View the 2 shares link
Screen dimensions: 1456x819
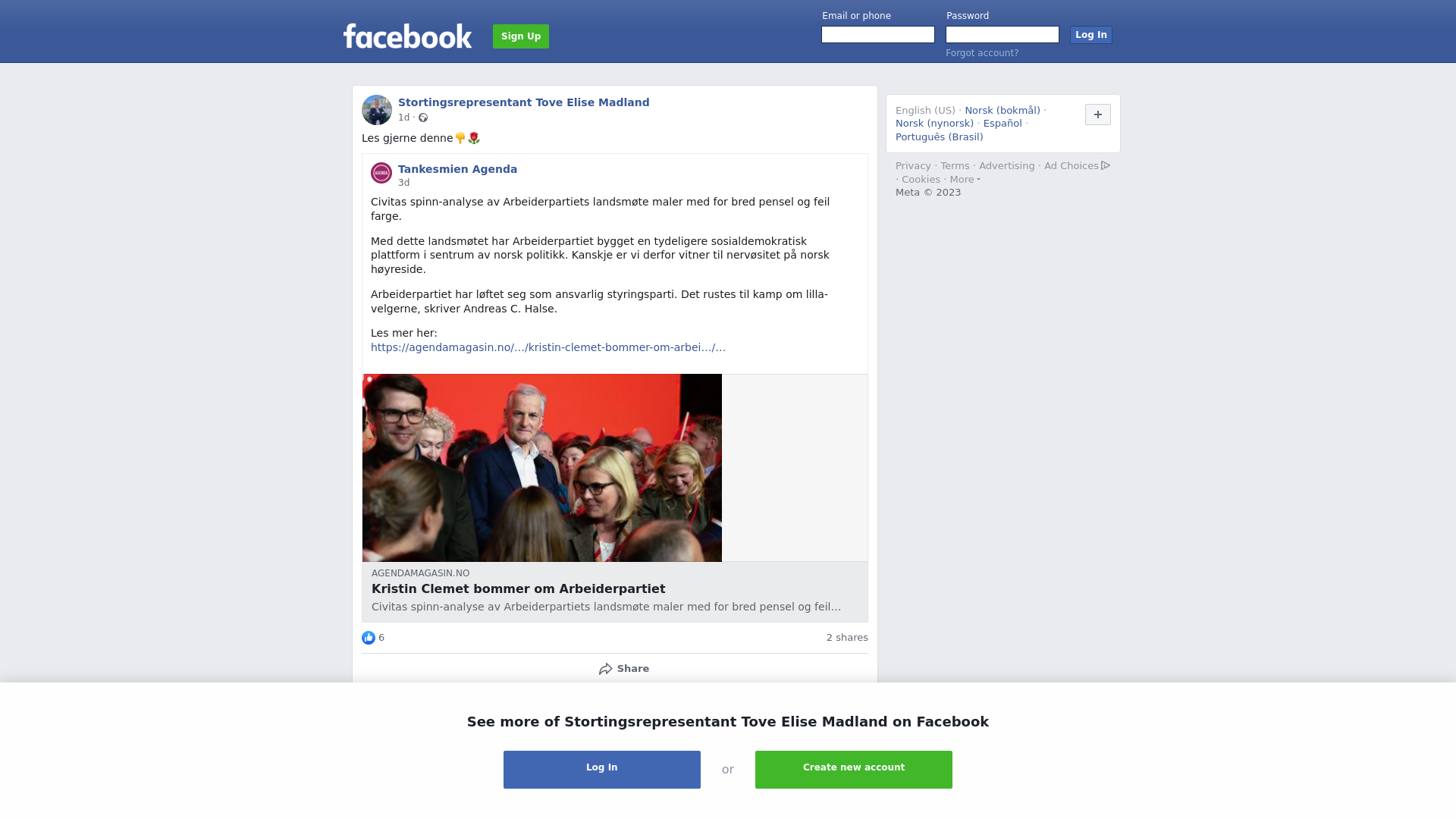click(x=847, y=638)
